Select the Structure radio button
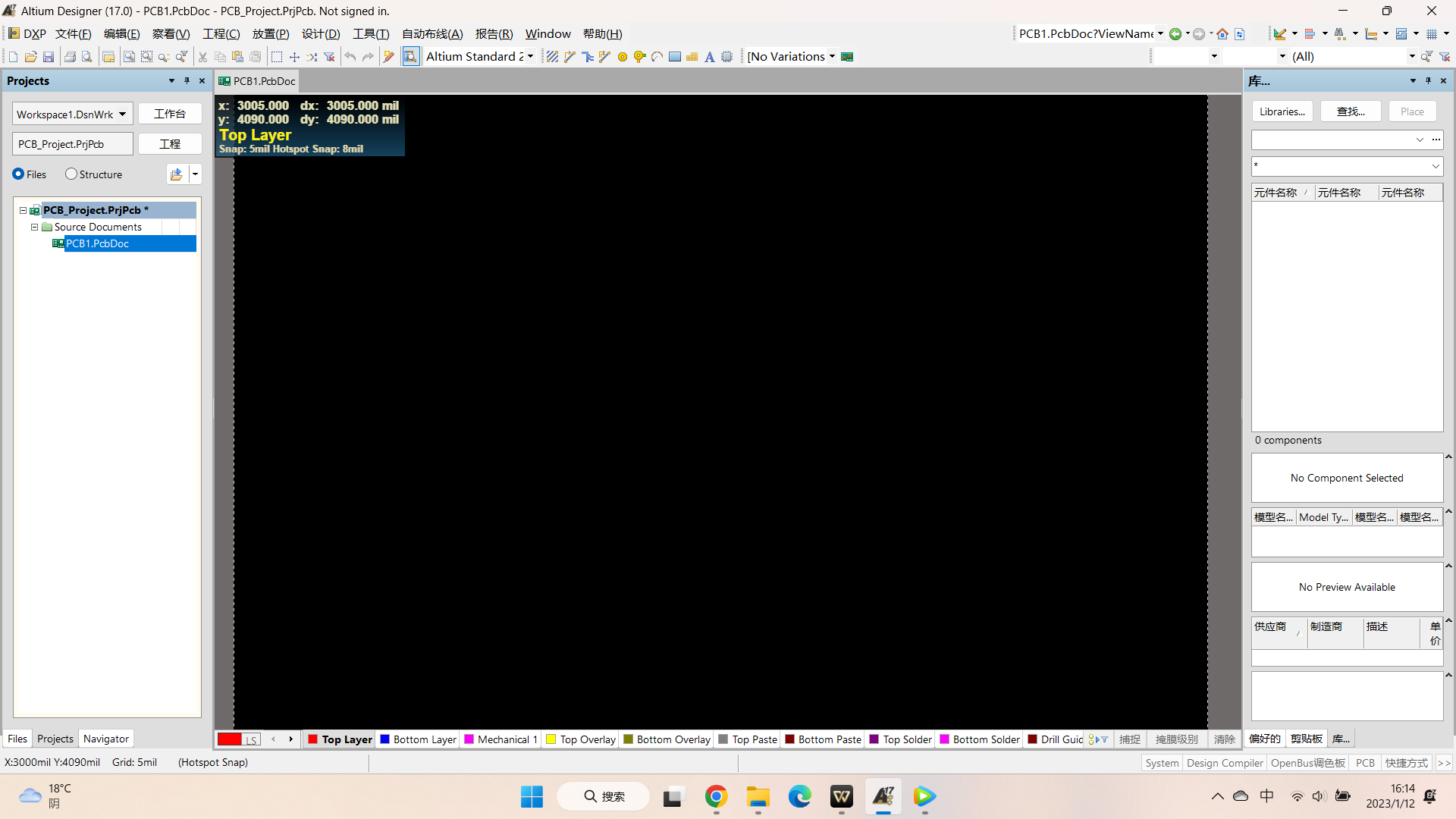 (71, 174)
